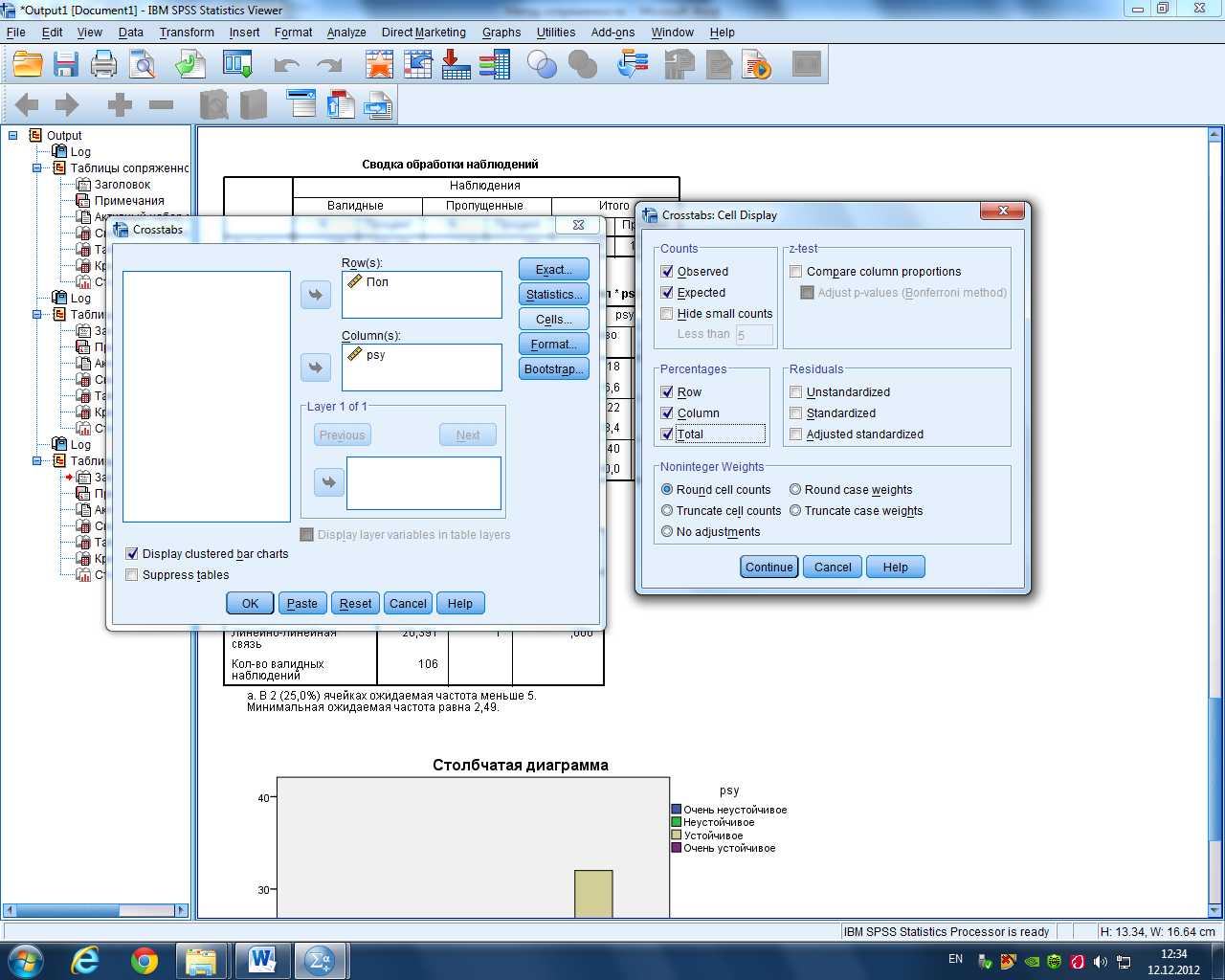The height and width of the screenshot is (980, 1225).
Task: Click the Demote right arrow icon
Action: pos(67,105)
